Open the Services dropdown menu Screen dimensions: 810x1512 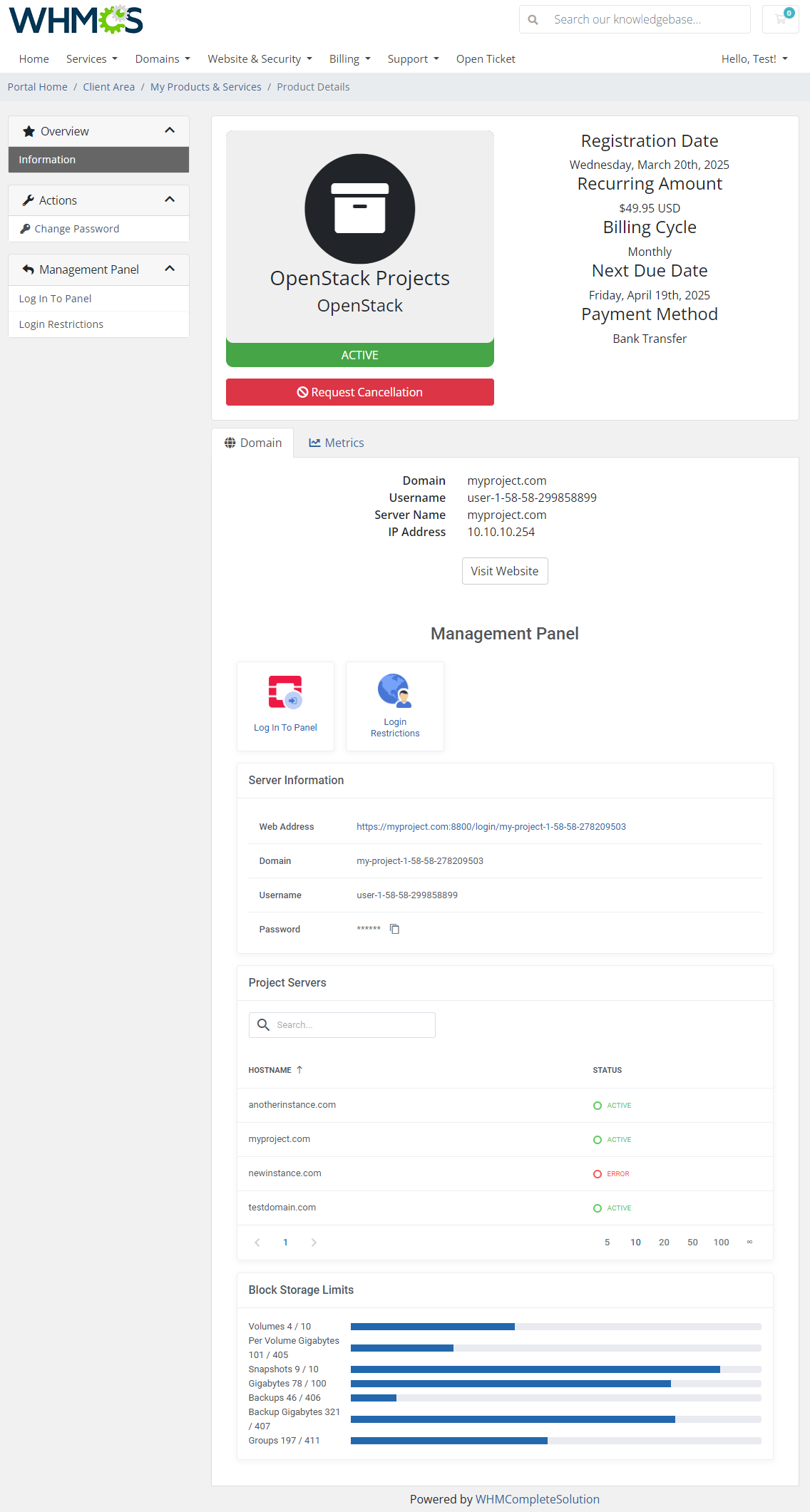pyautogui.click(x=91, y=59)
